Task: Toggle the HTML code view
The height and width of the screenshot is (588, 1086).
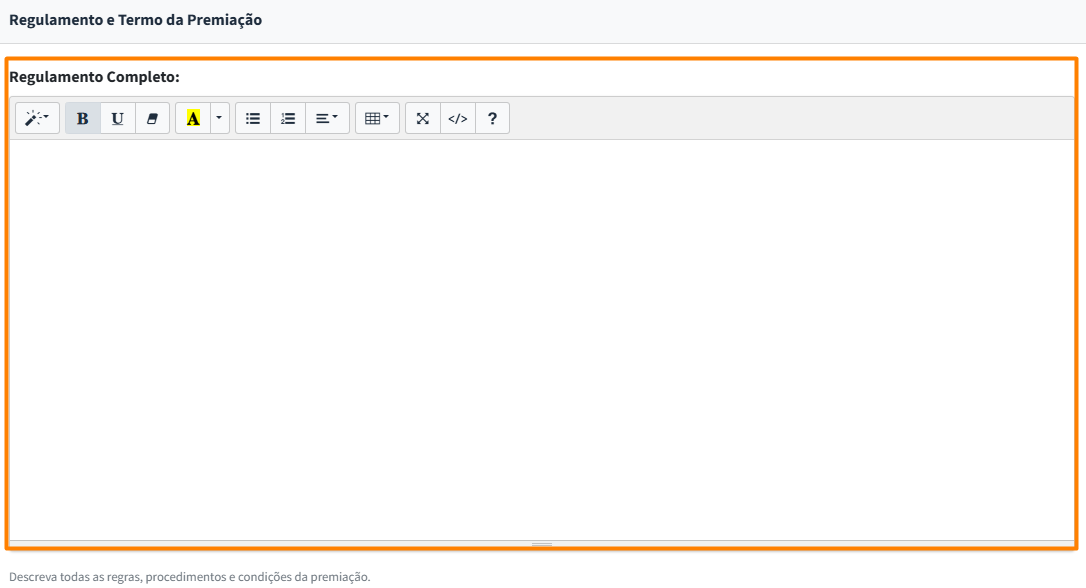Action: [458, 118]
